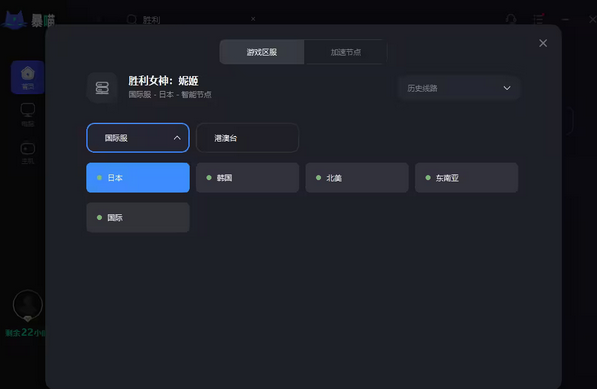597x389 pixels.
Task: Click the 剩余22小时 remaining time text
Action: click(x=25, y=333)
